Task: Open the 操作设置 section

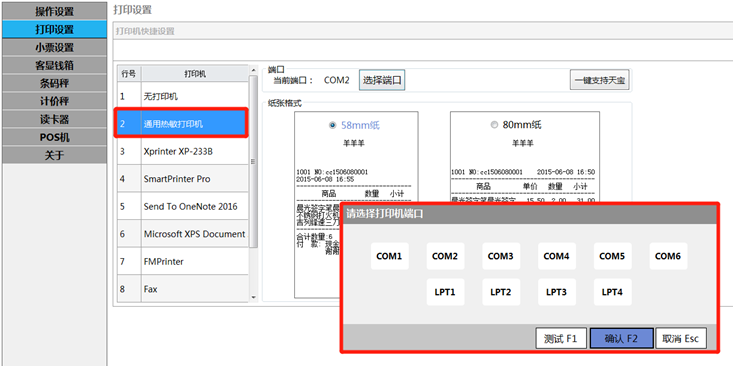Action: pos(54,11)
